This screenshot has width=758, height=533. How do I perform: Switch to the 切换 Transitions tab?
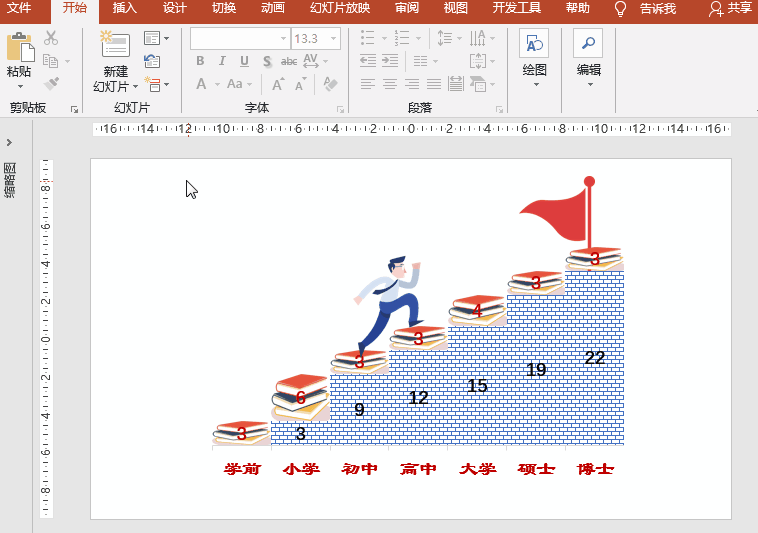pyautogui.click(x=224, y=8)
